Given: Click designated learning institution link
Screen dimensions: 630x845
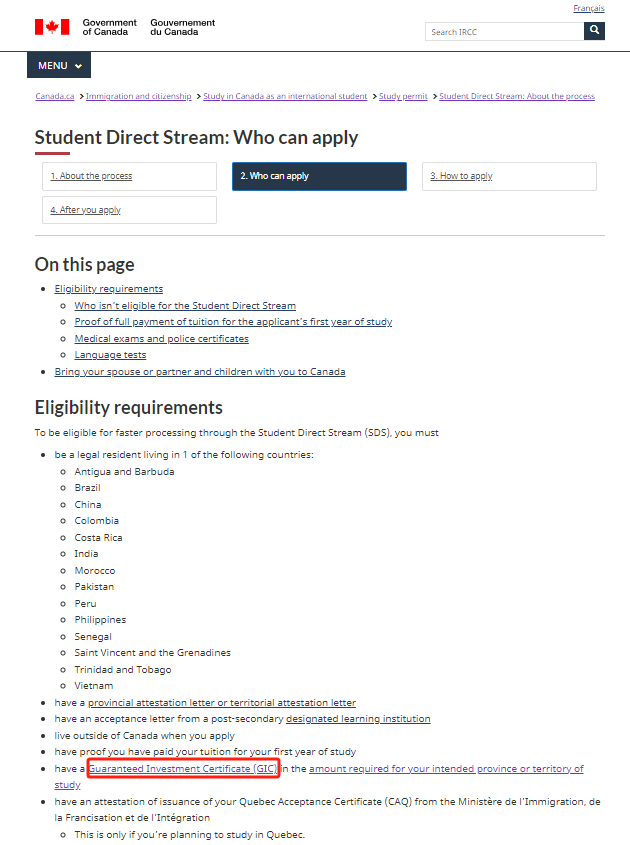Looking at the screenshot, I should click(x=358, y=719).
